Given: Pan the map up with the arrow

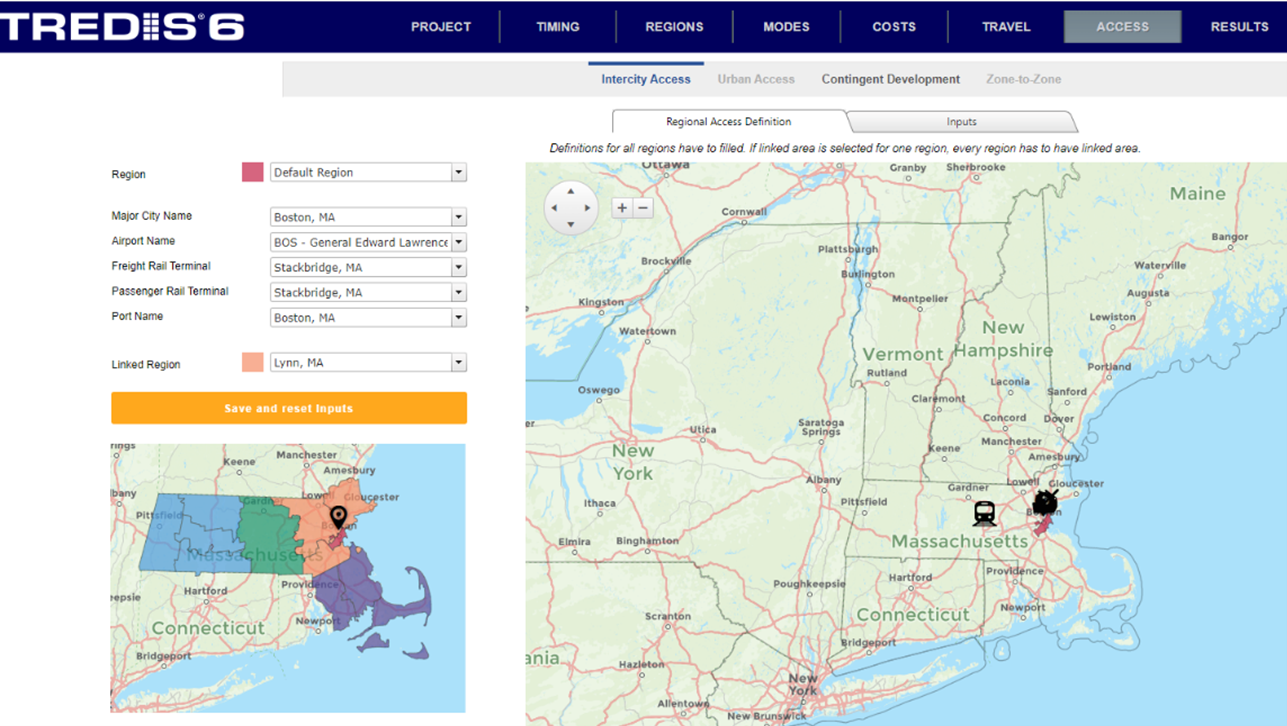Looking at the screenshot, I should [571, 191].
